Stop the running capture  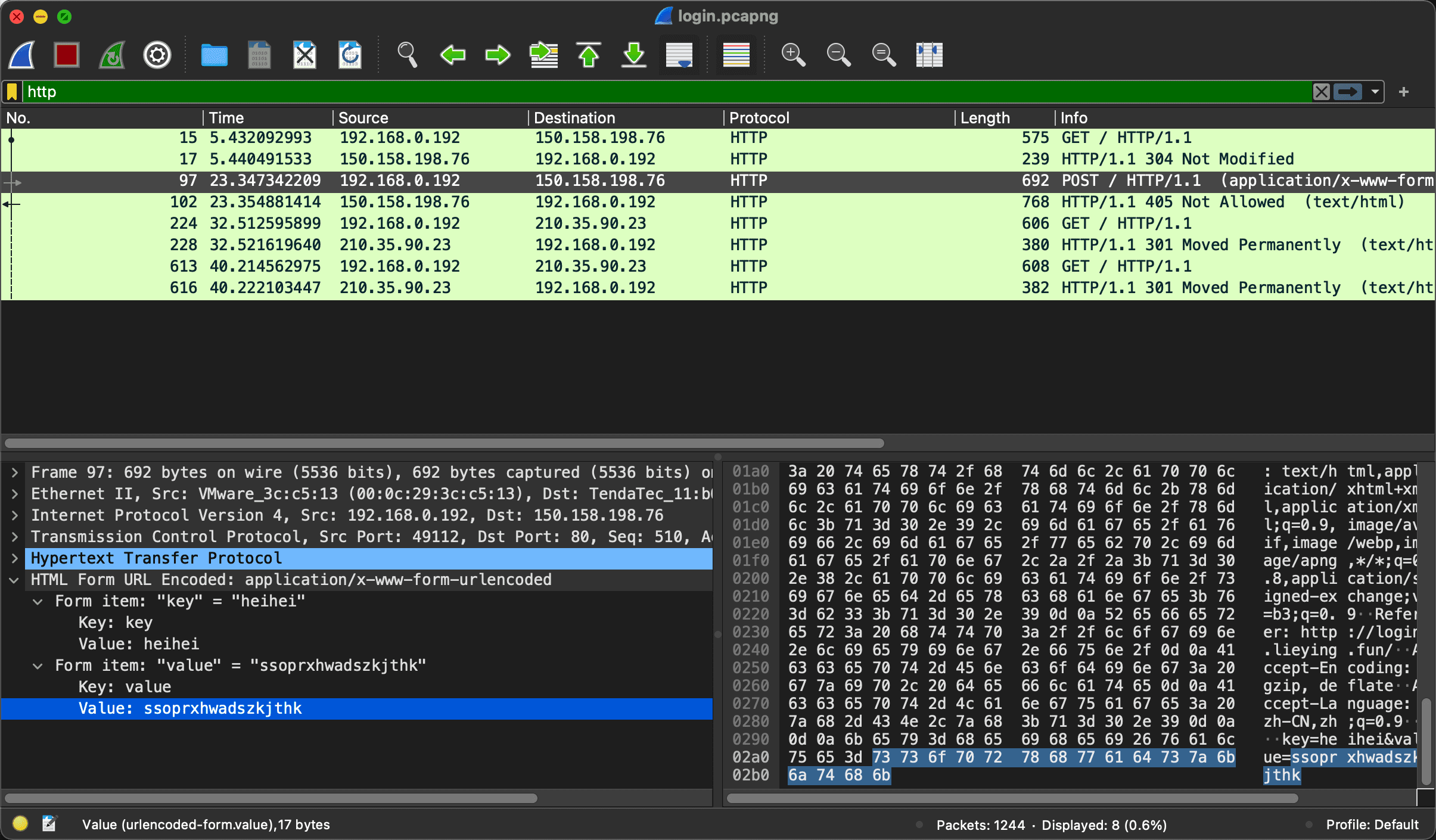pyautogui.click(x=67, y=55)
